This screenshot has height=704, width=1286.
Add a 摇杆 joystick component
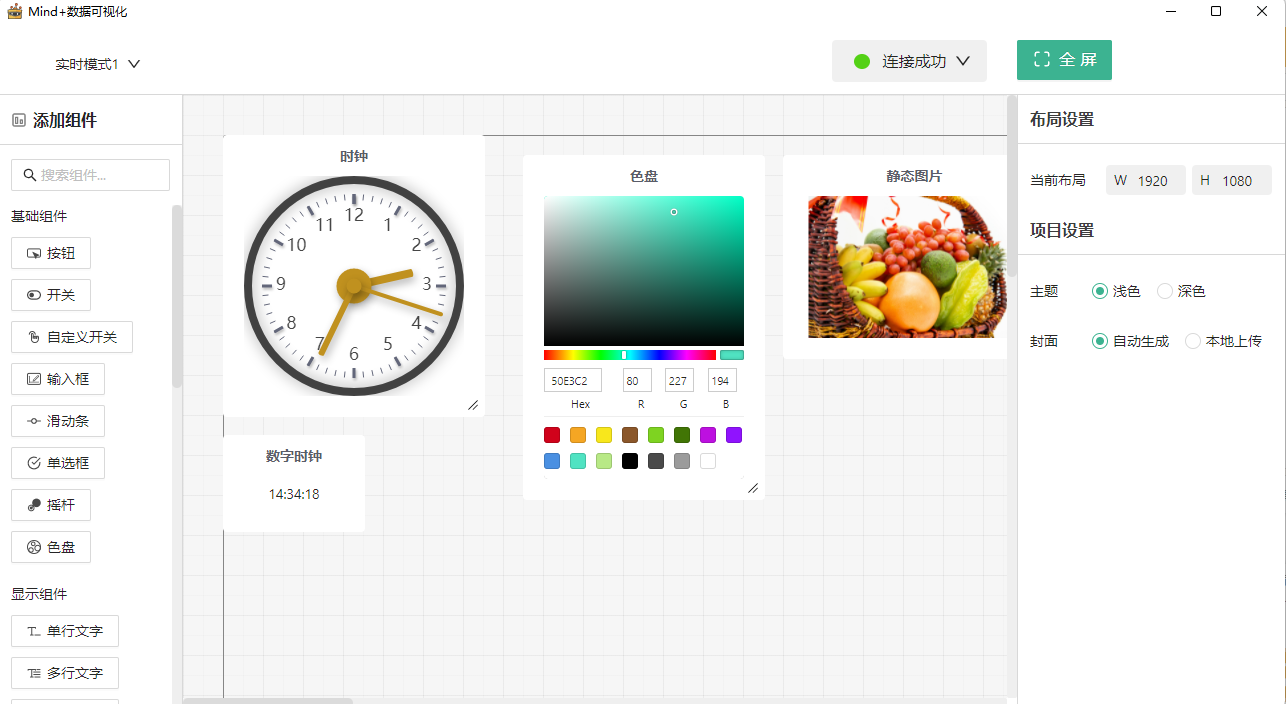click(51, 505)
